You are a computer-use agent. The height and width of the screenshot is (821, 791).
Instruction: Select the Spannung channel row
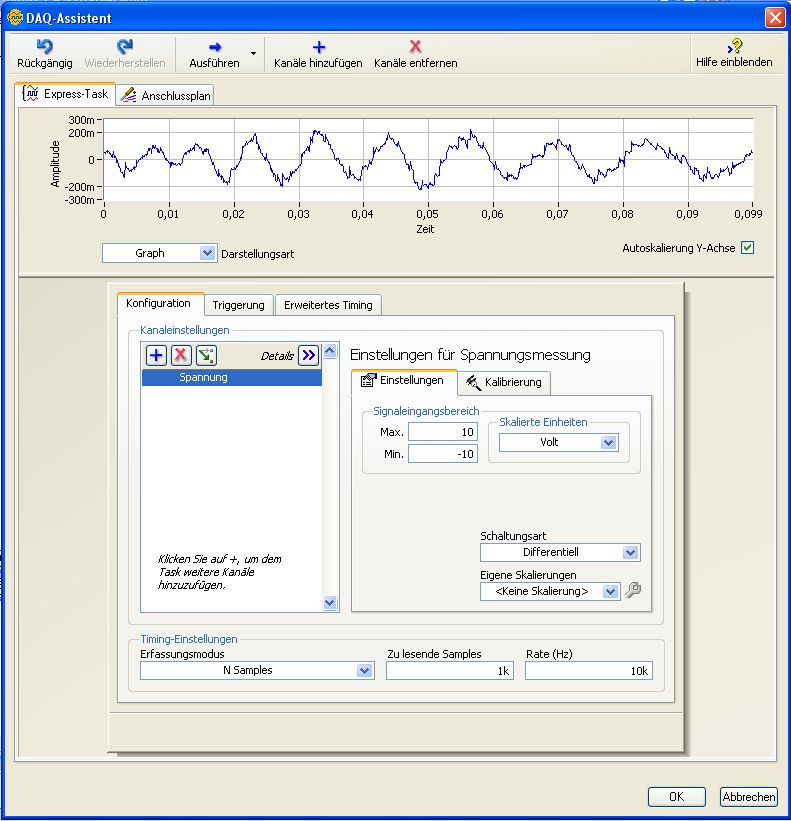click(231, 378)
